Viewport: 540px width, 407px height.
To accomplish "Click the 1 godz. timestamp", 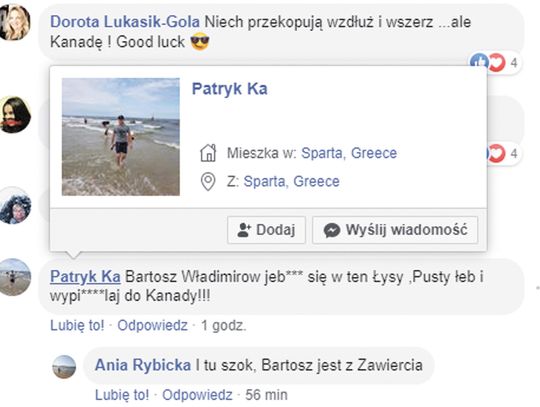I will [224, 325].
